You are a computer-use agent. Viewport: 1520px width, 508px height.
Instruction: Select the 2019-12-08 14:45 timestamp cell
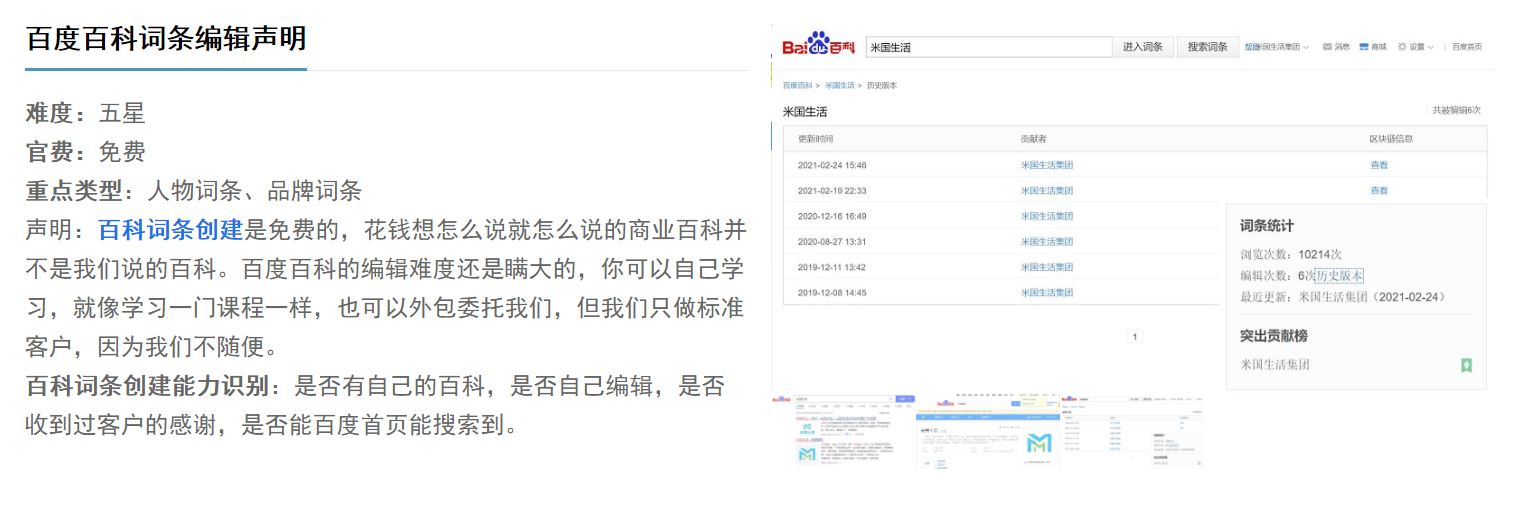point(832,292)
